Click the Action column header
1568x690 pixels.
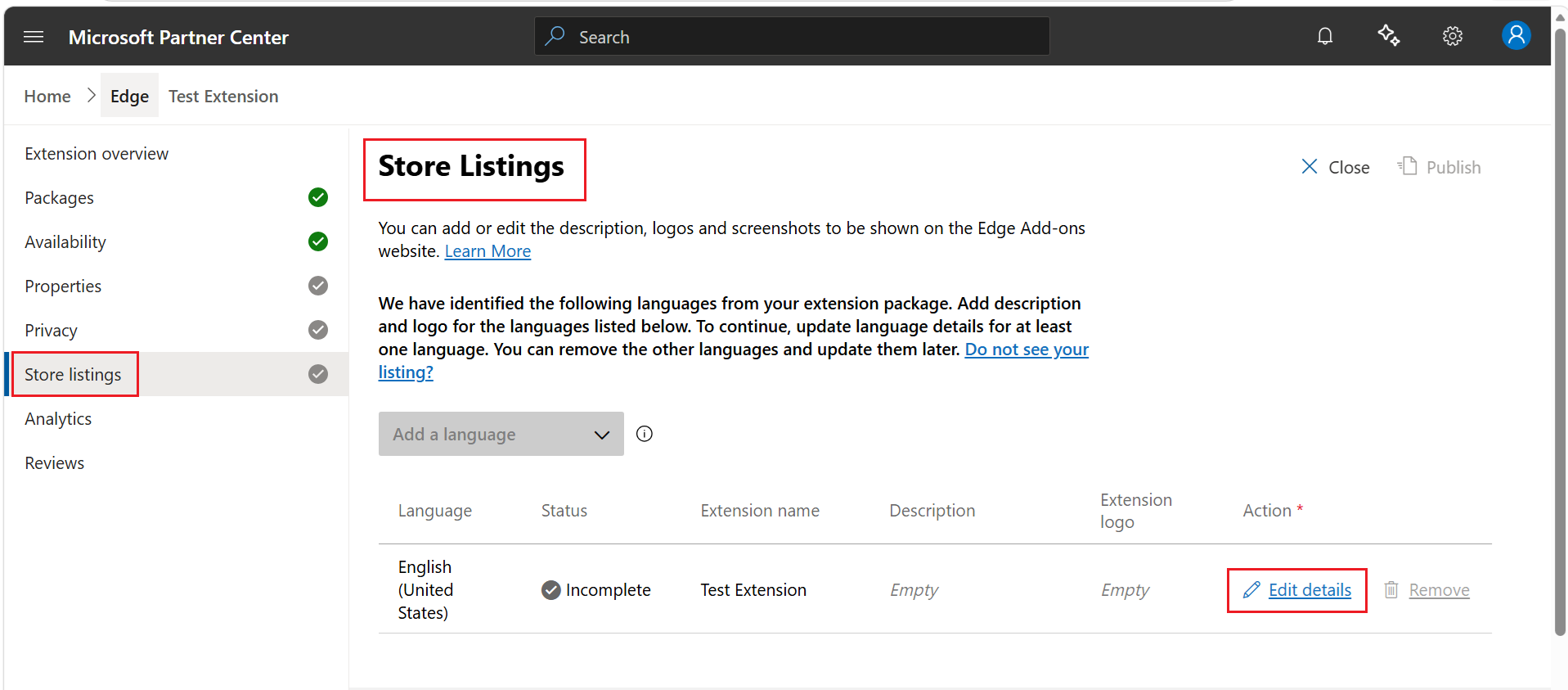(x=1273, y=511)
